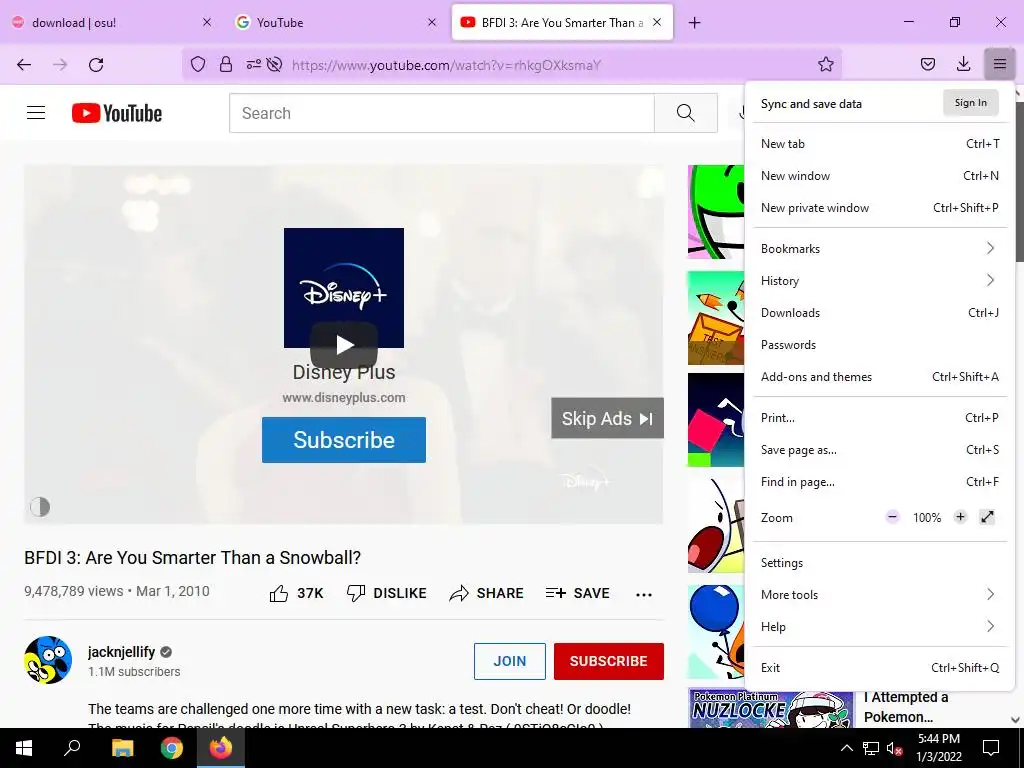The height and width of the screenshot is (768, 1024).
Task: Zoom out with the minus button
Action: point(892,517)
